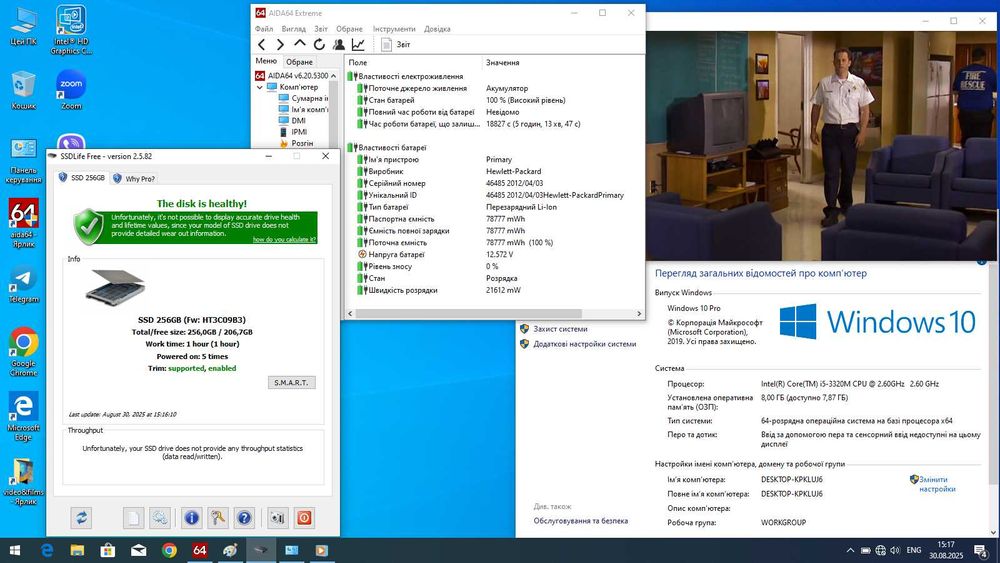Viewport: 1000px width, 563px height.
Task: Click the Звіт report toolbar button
Action: [396, 44]
